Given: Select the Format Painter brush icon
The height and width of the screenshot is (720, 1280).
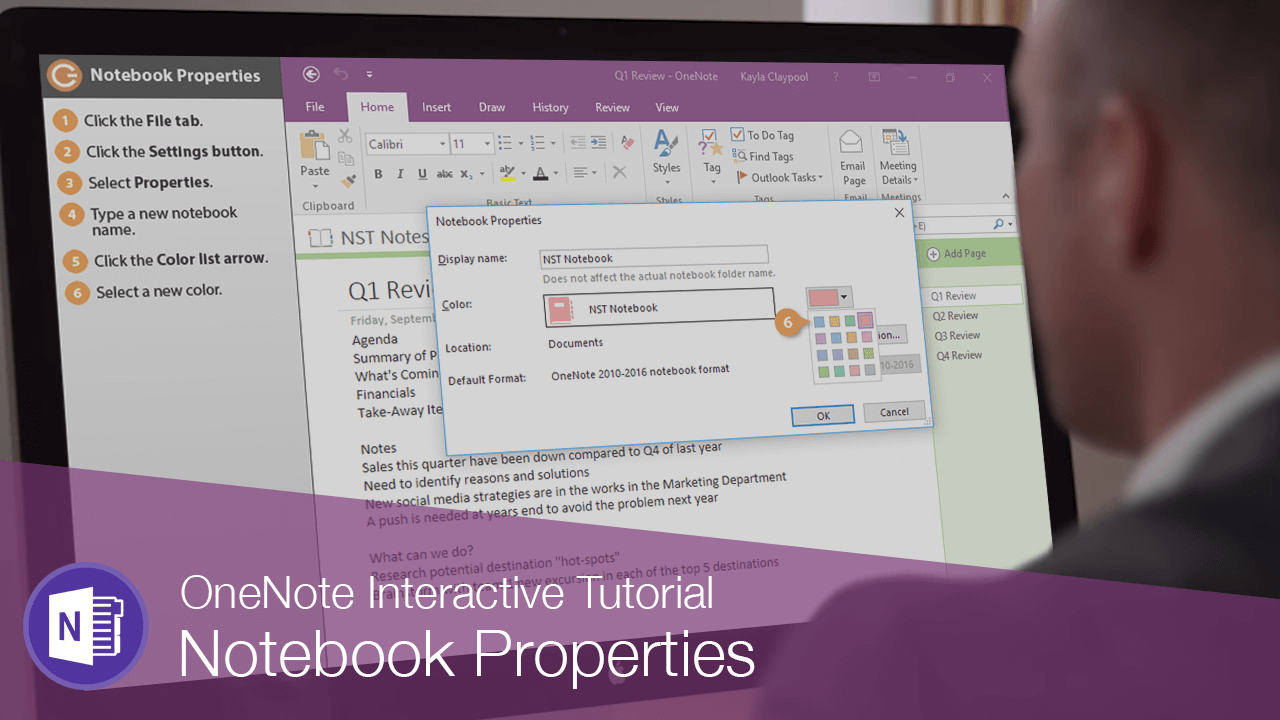Looking at the screenshot, I should click(x=348, y=180).
